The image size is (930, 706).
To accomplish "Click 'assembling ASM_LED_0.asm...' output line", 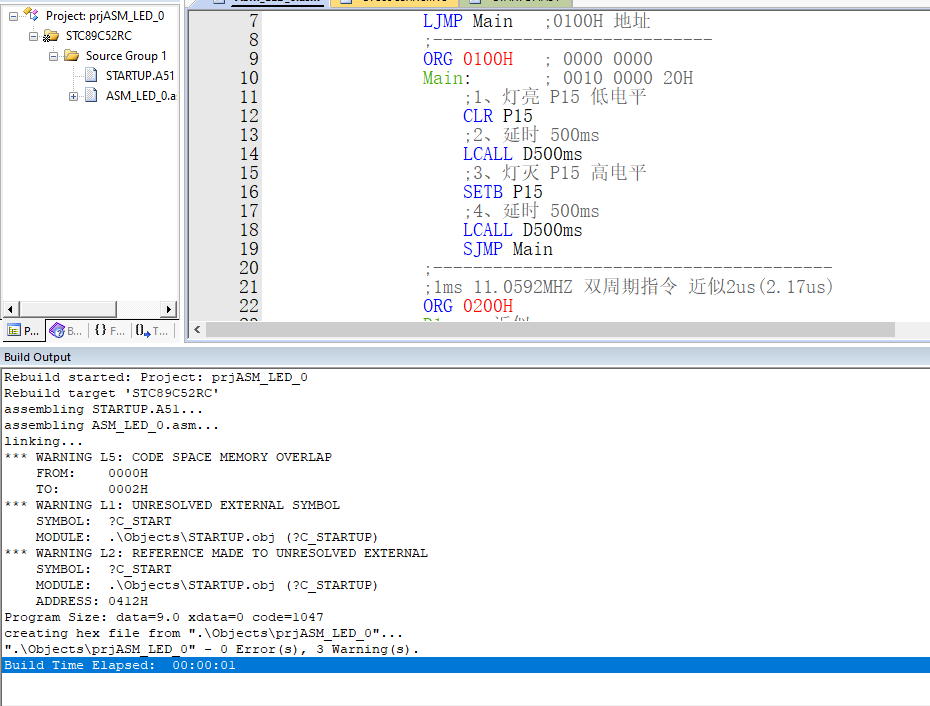I will (112, 425).
